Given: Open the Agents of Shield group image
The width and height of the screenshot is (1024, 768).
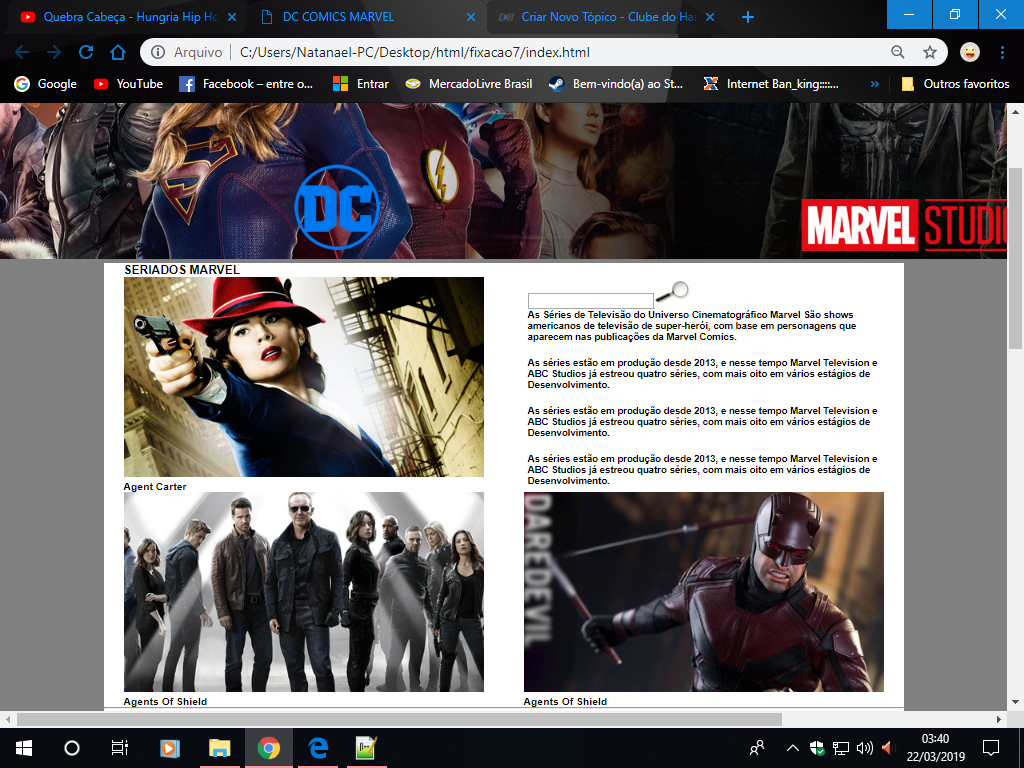Looking at the screenshot, I should point(304,592).
